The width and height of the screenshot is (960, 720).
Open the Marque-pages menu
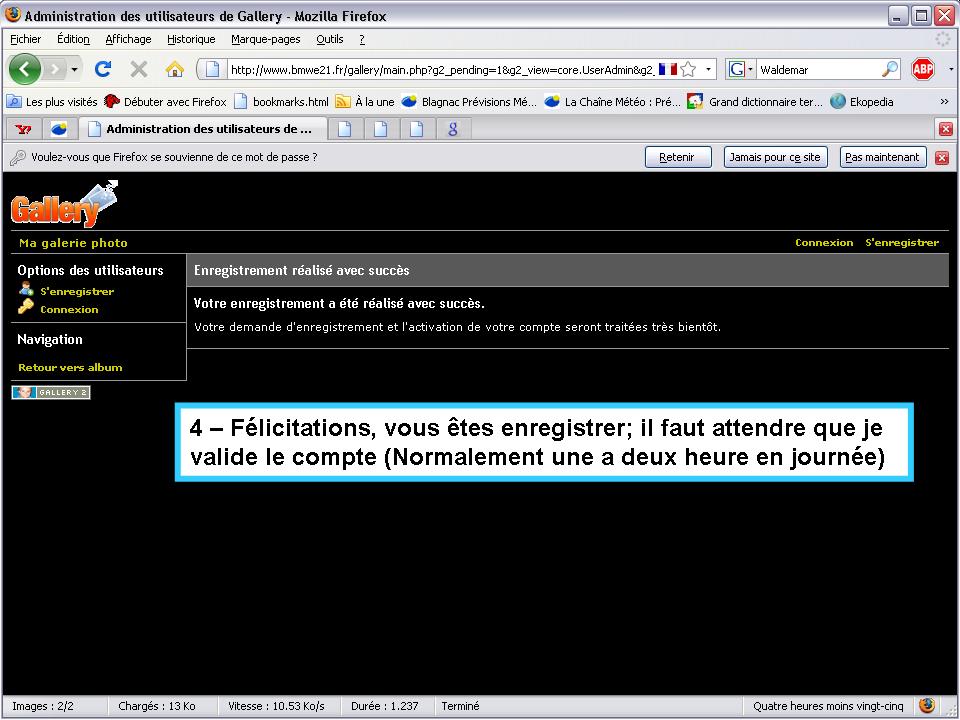pyautogui.click(x=265, y=39)
